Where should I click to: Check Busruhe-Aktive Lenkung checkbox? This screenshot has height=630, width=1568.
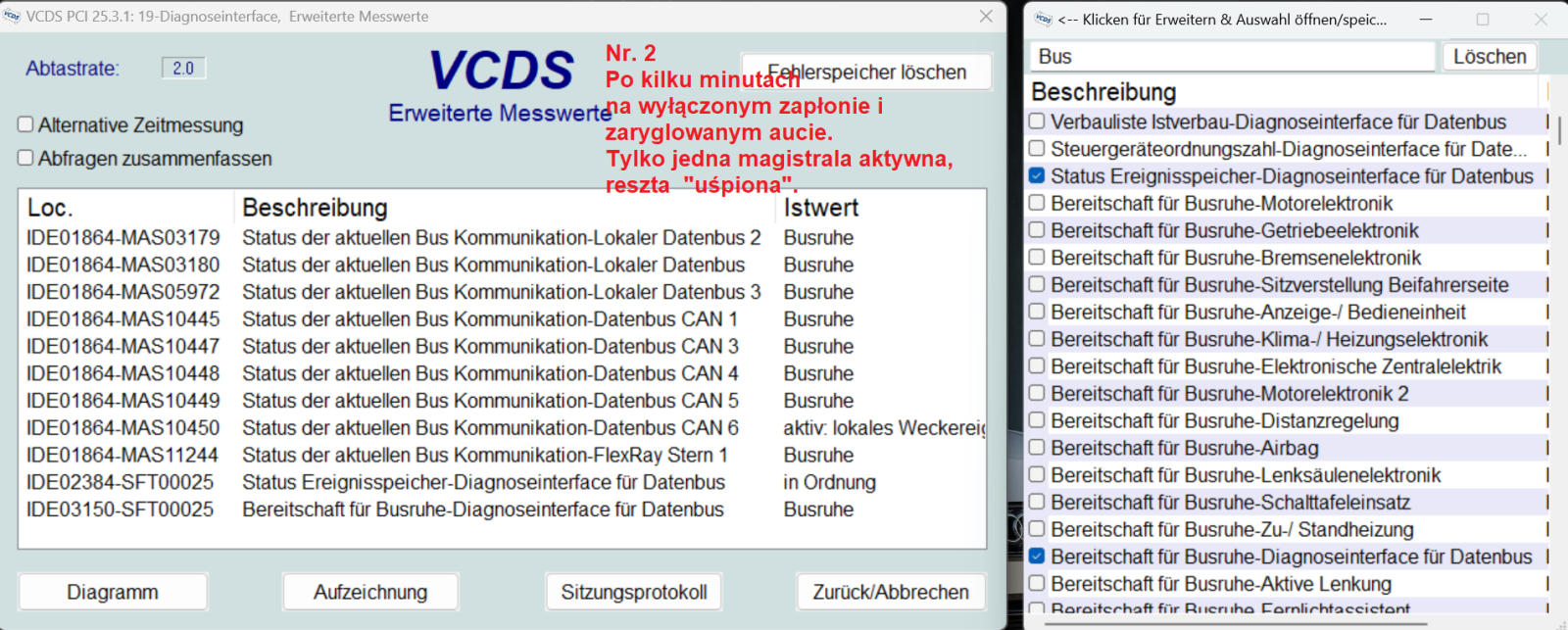1037,583
